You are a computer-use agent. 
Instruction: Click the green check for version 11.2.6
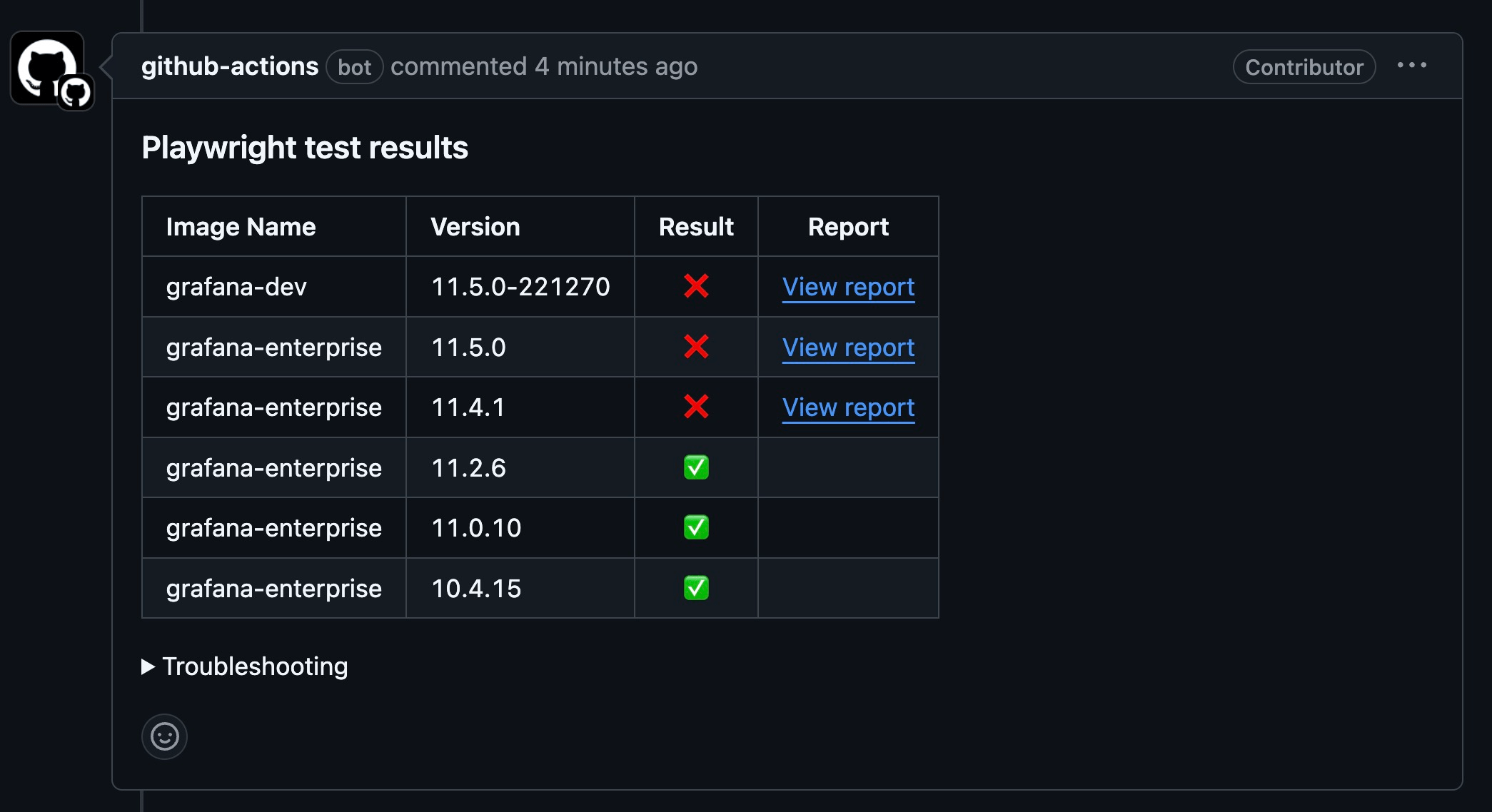click(x=696, y=467)
